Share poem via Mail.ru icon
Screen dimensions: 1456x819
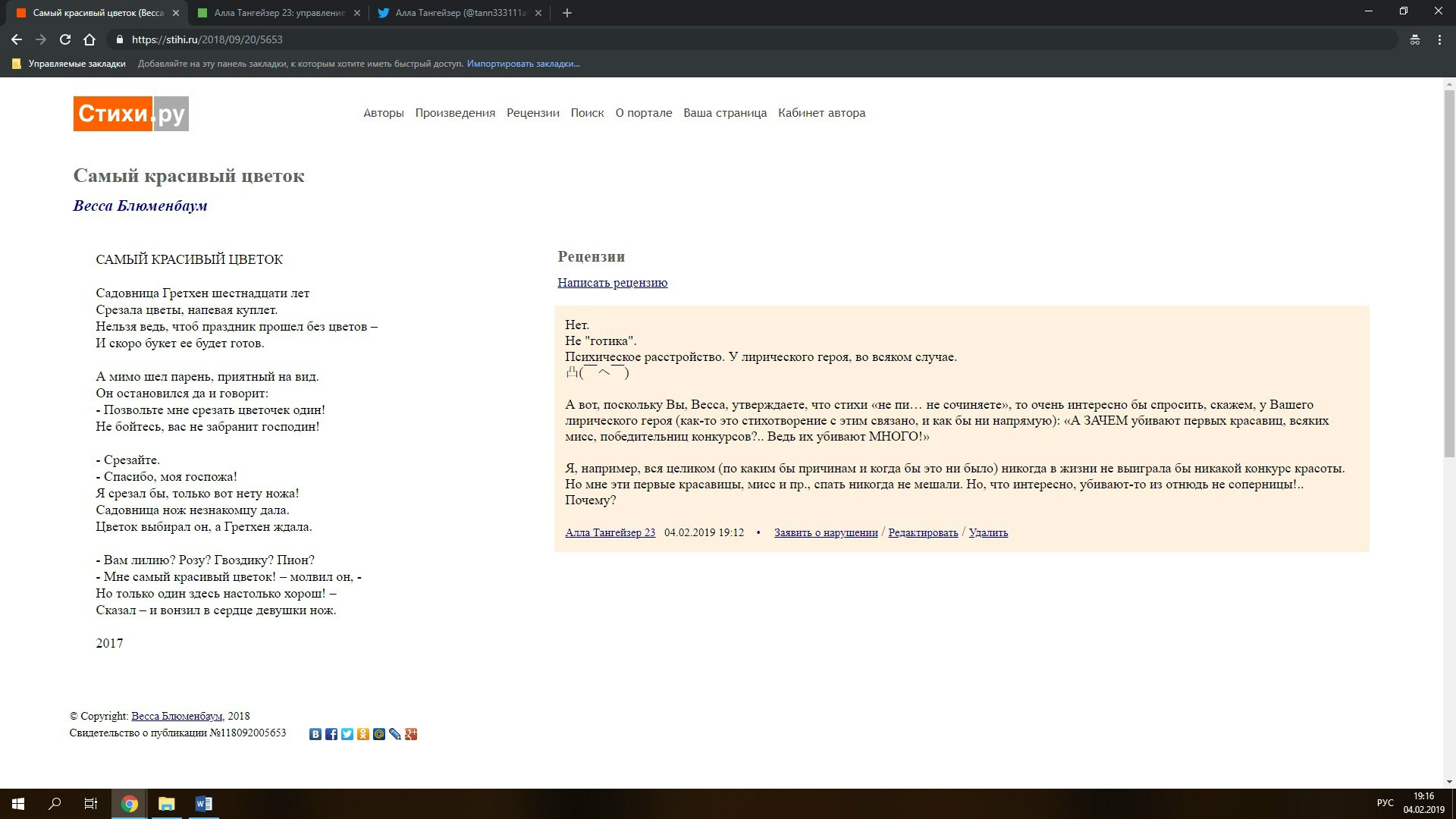tap(379, 734)
